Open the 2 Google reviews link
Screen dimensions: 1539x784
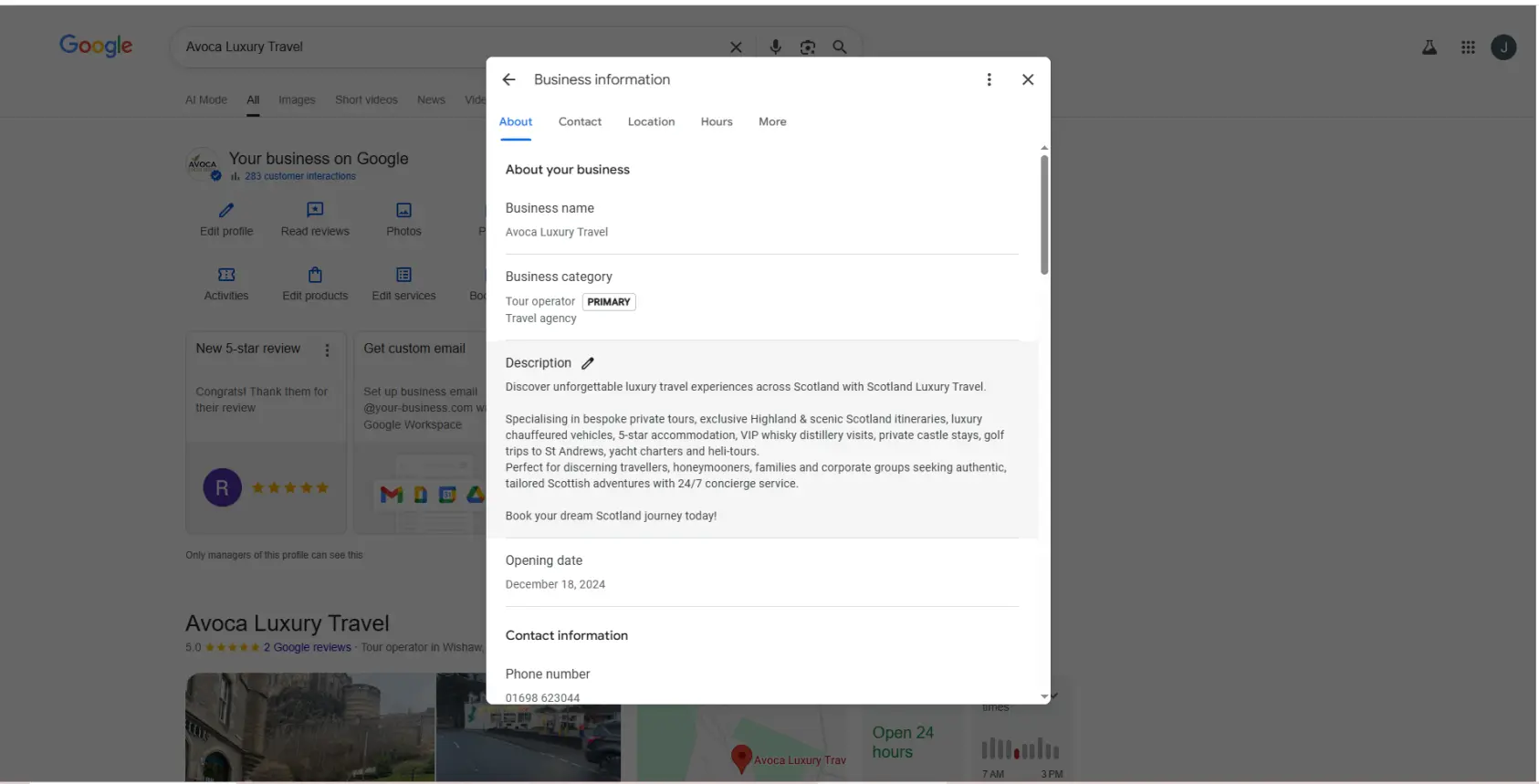tap(308, 647)
